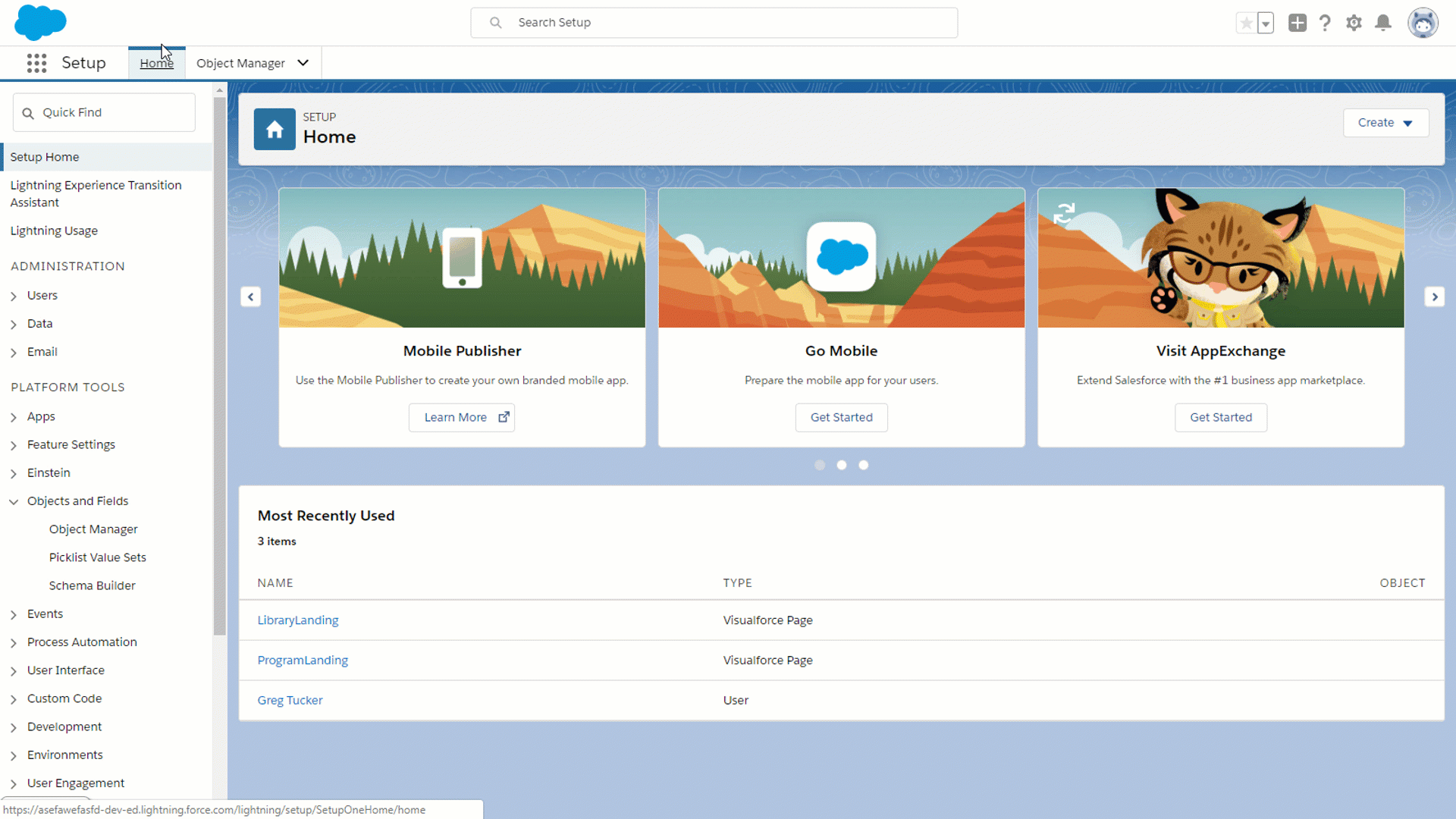Expand the Email tree section
This screenshot has height=819, width=1456.
14,352
